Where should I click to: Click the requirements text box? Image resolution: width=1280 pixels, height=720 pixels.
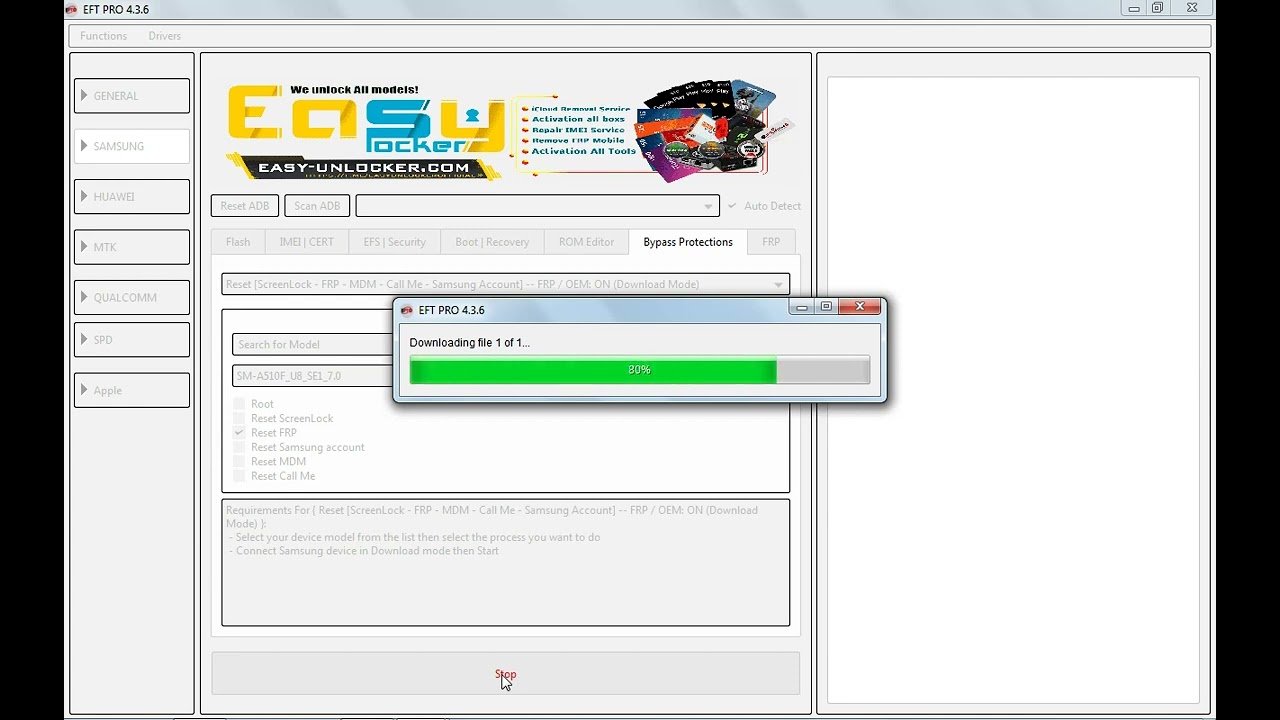click(x=505, y=563)
